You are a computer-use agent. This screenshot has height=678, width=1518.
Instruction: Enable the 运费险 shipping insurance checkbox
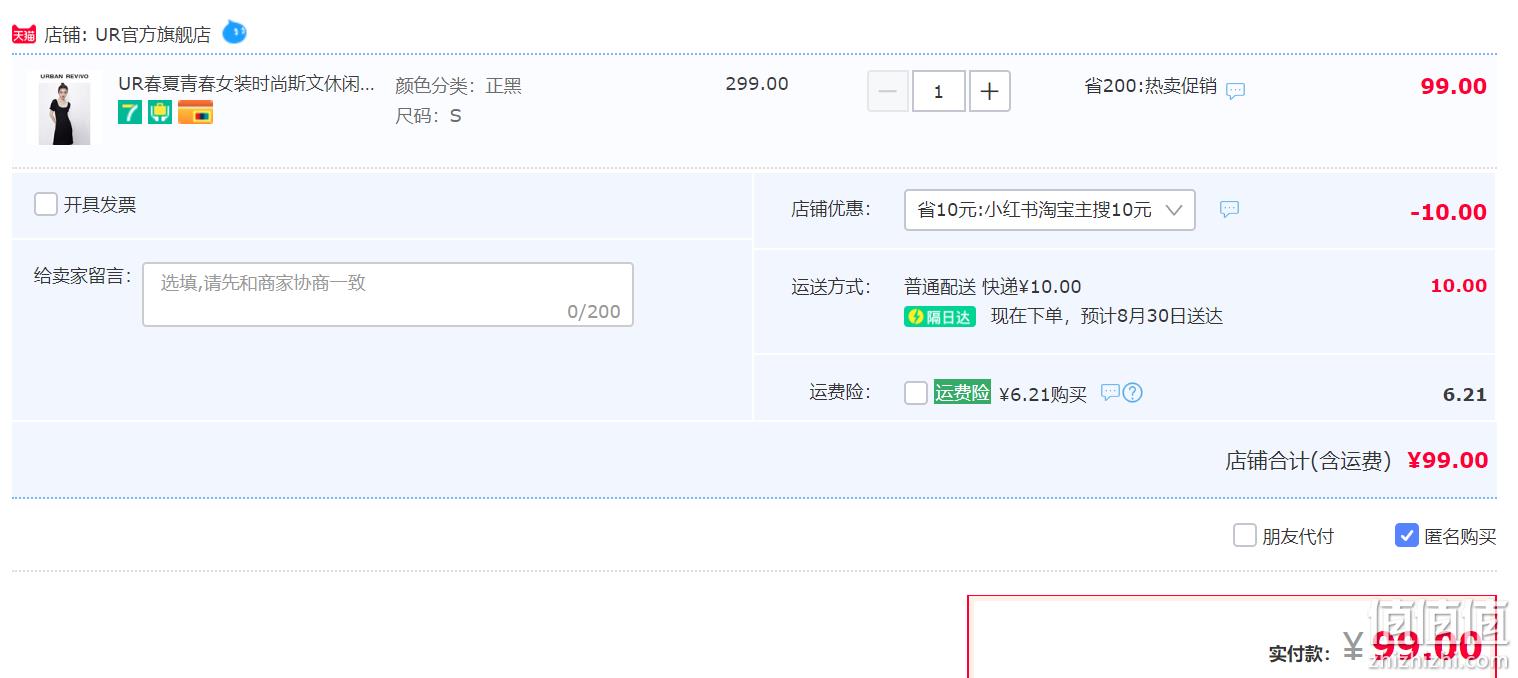pyautogui.click(x=916, y=393)
